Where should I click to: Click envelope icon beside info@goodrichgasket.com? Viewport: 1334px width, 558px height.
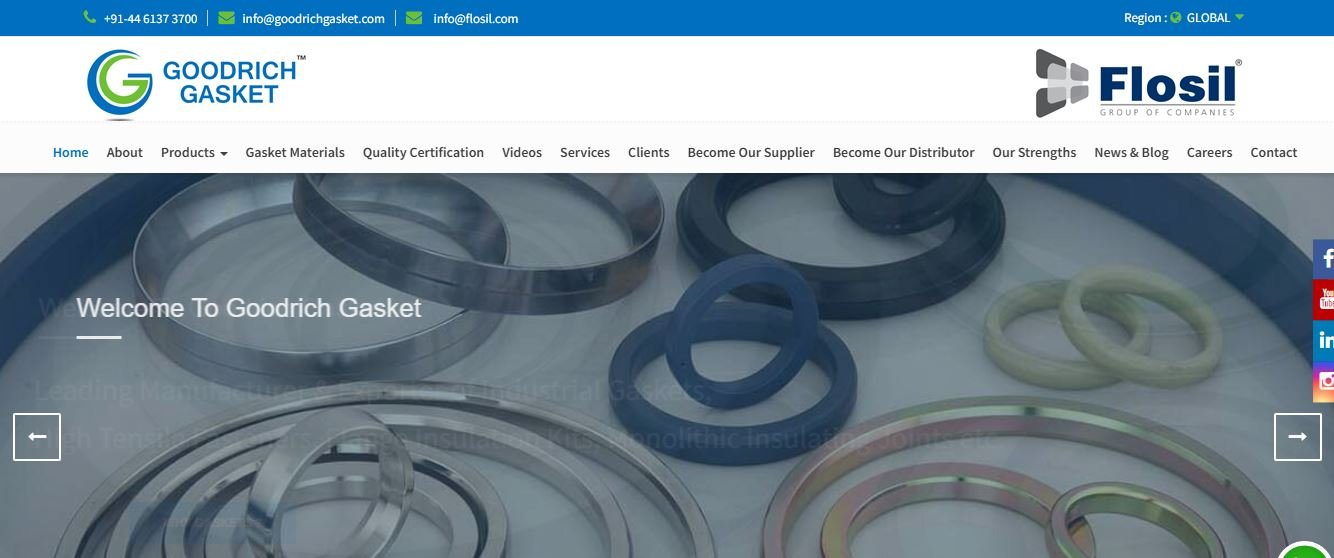[x=226, y=18]
